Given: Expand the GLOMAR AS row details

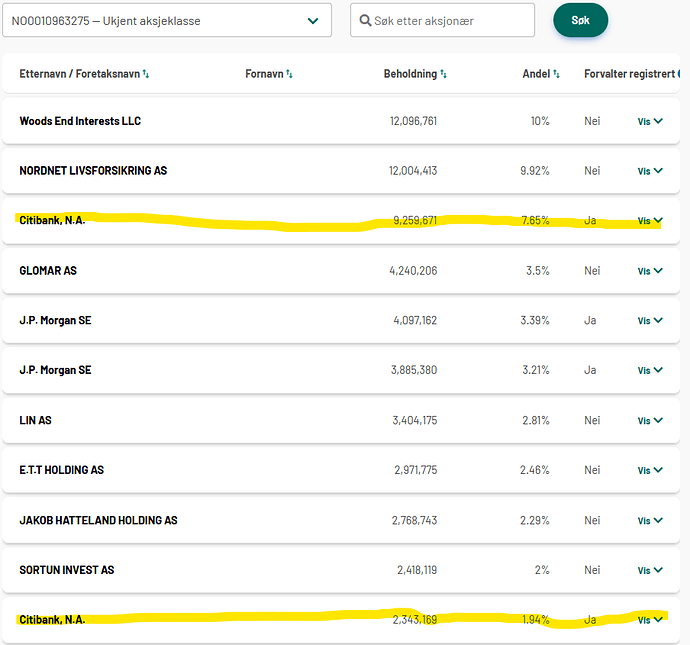Looking at the screenshot, I should coord(650,271).
